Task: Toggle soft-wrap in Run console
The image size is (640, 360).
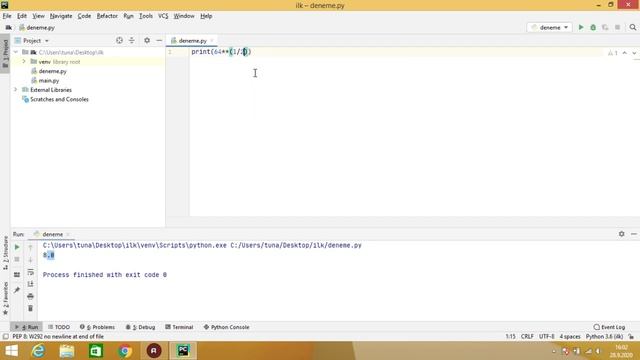Action: click(30, 272)
